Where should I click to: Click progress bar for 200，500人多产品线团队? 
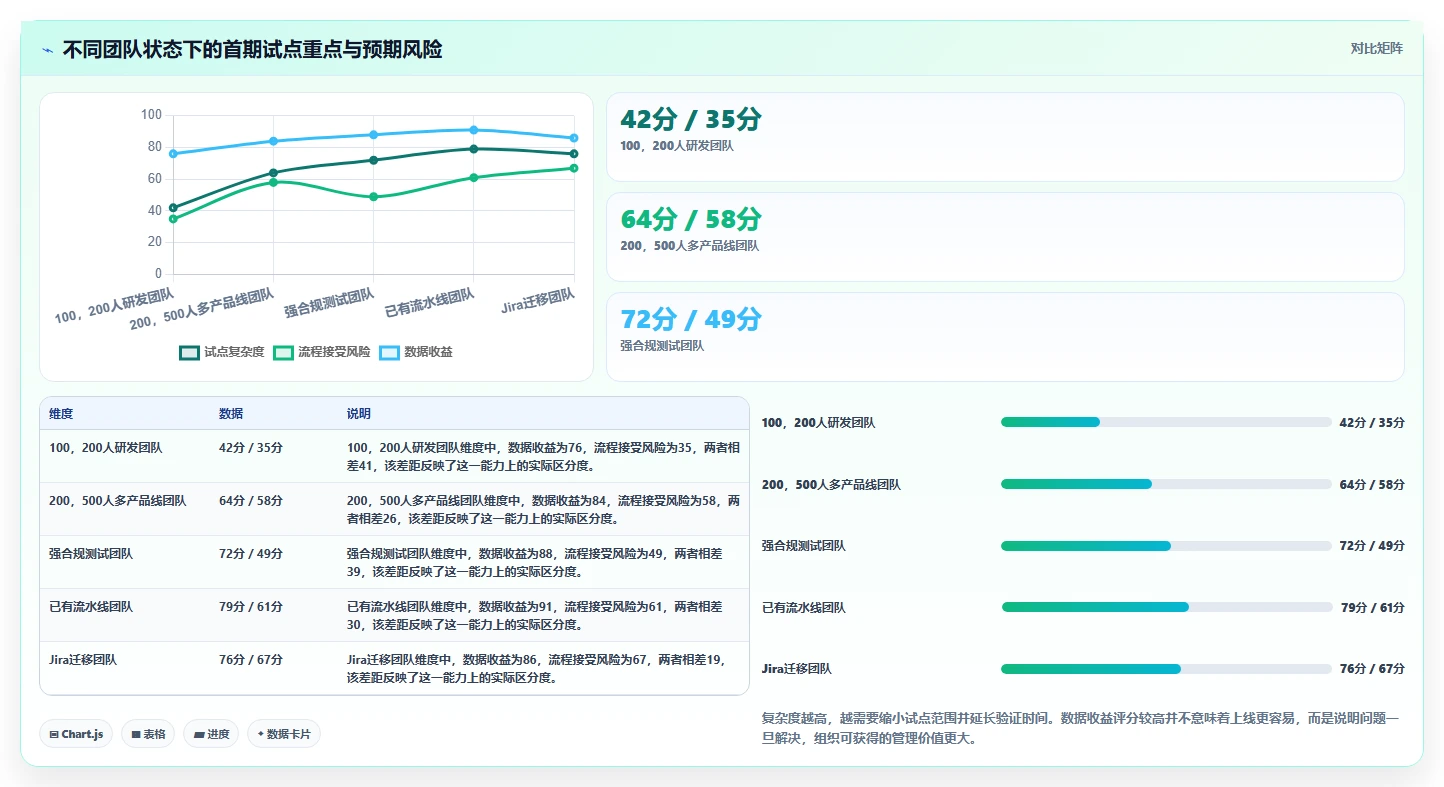pos(1166,484)
